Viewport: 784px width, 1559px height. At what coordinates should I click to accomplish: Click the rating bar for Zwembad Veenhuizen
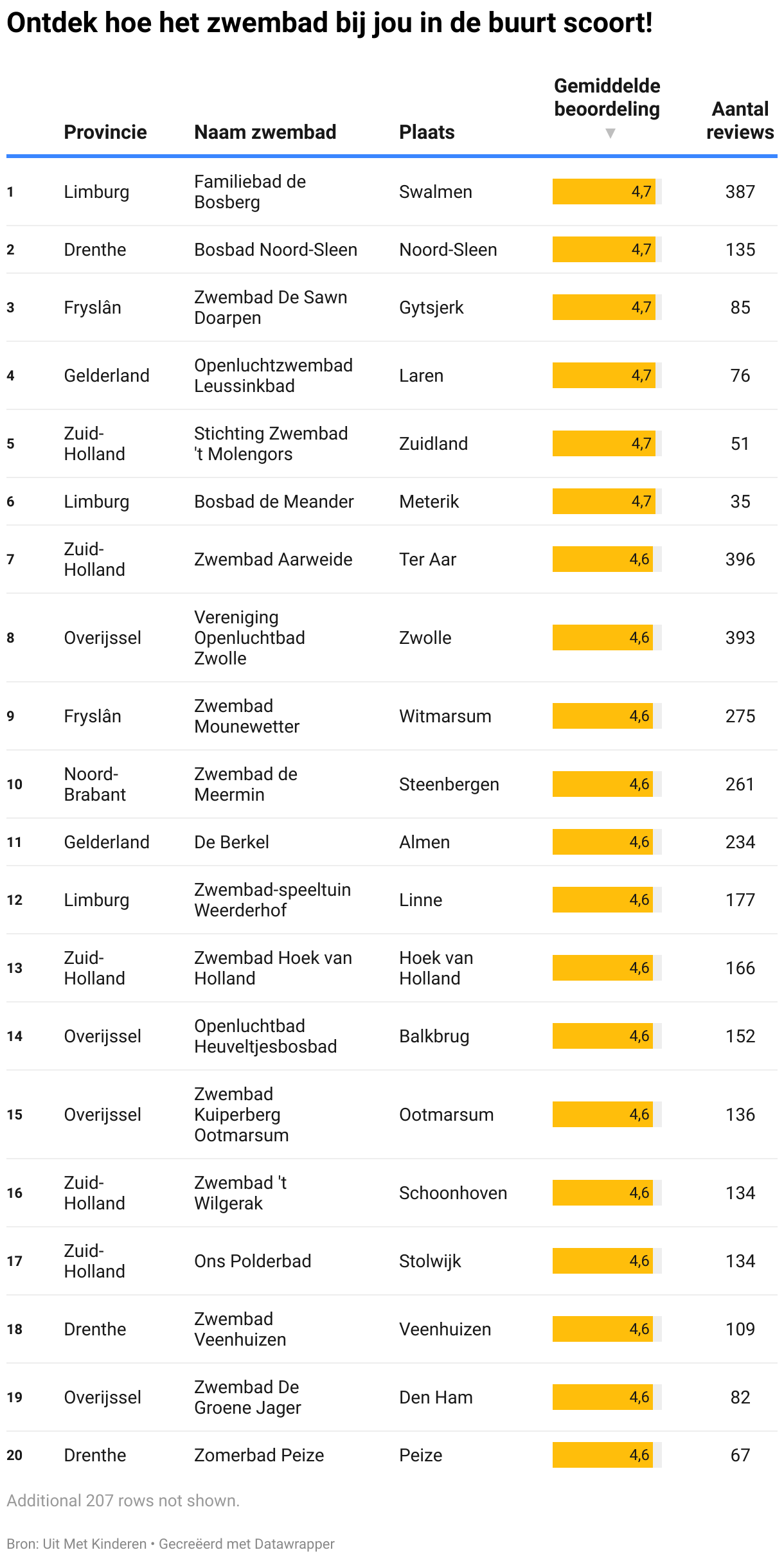click(x=606, y=1329)
